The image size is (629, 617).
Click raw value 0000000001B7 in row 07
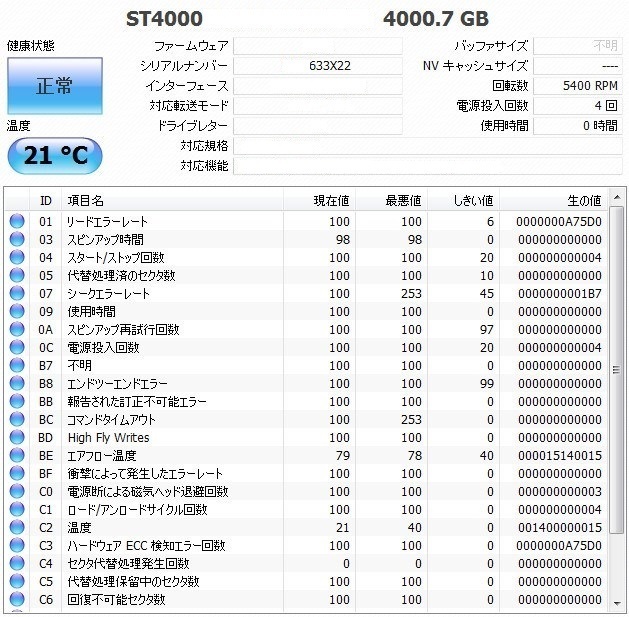pos(560,294)
